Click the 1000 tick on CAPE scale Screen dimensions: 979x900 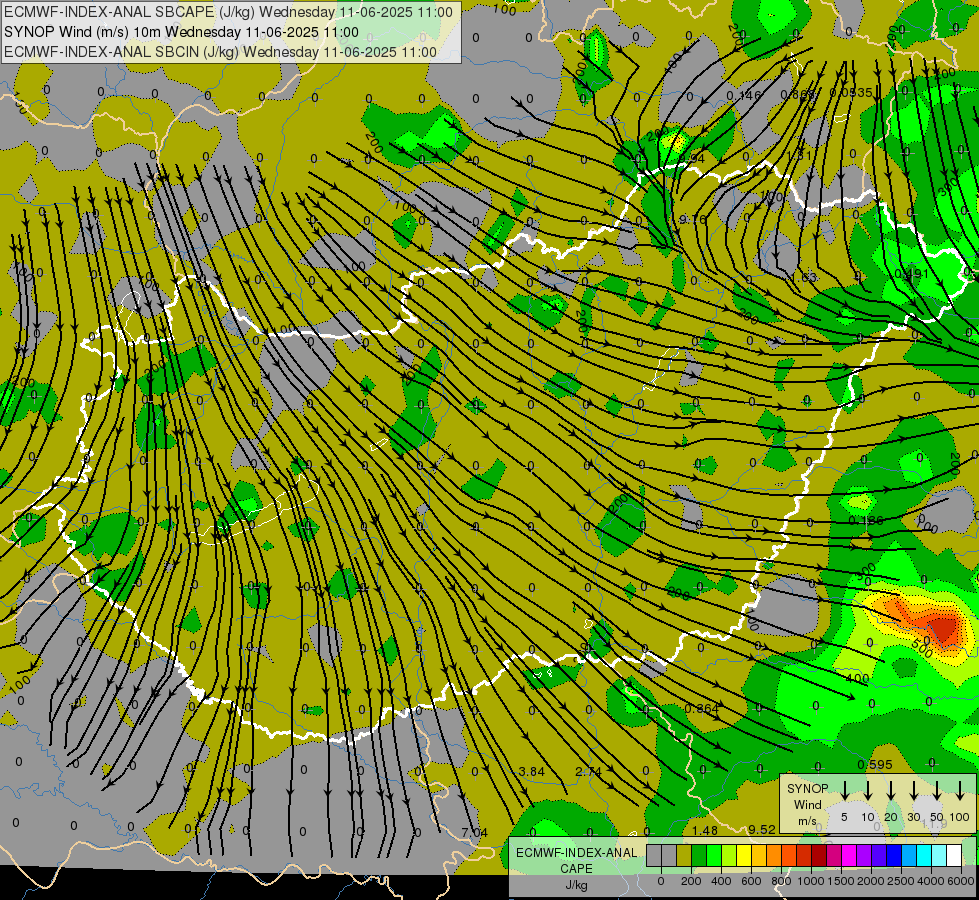pyautogui.click(x=811, y=881)
